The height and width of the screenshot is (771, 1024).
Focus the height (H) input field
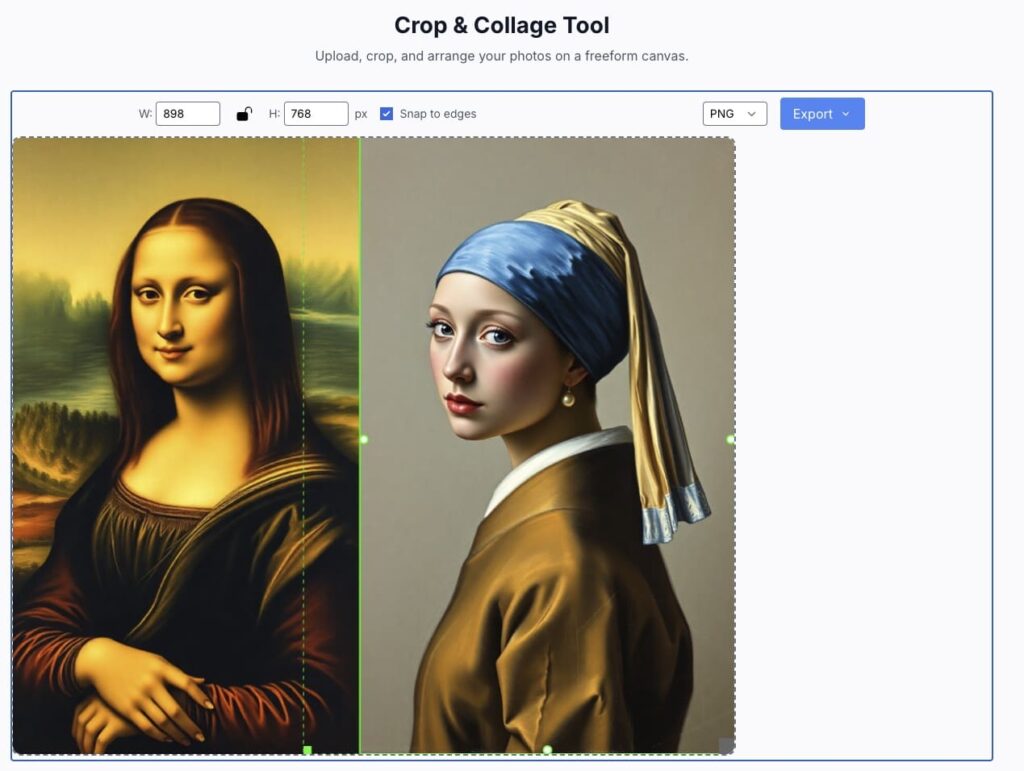(x=316, y=114)
